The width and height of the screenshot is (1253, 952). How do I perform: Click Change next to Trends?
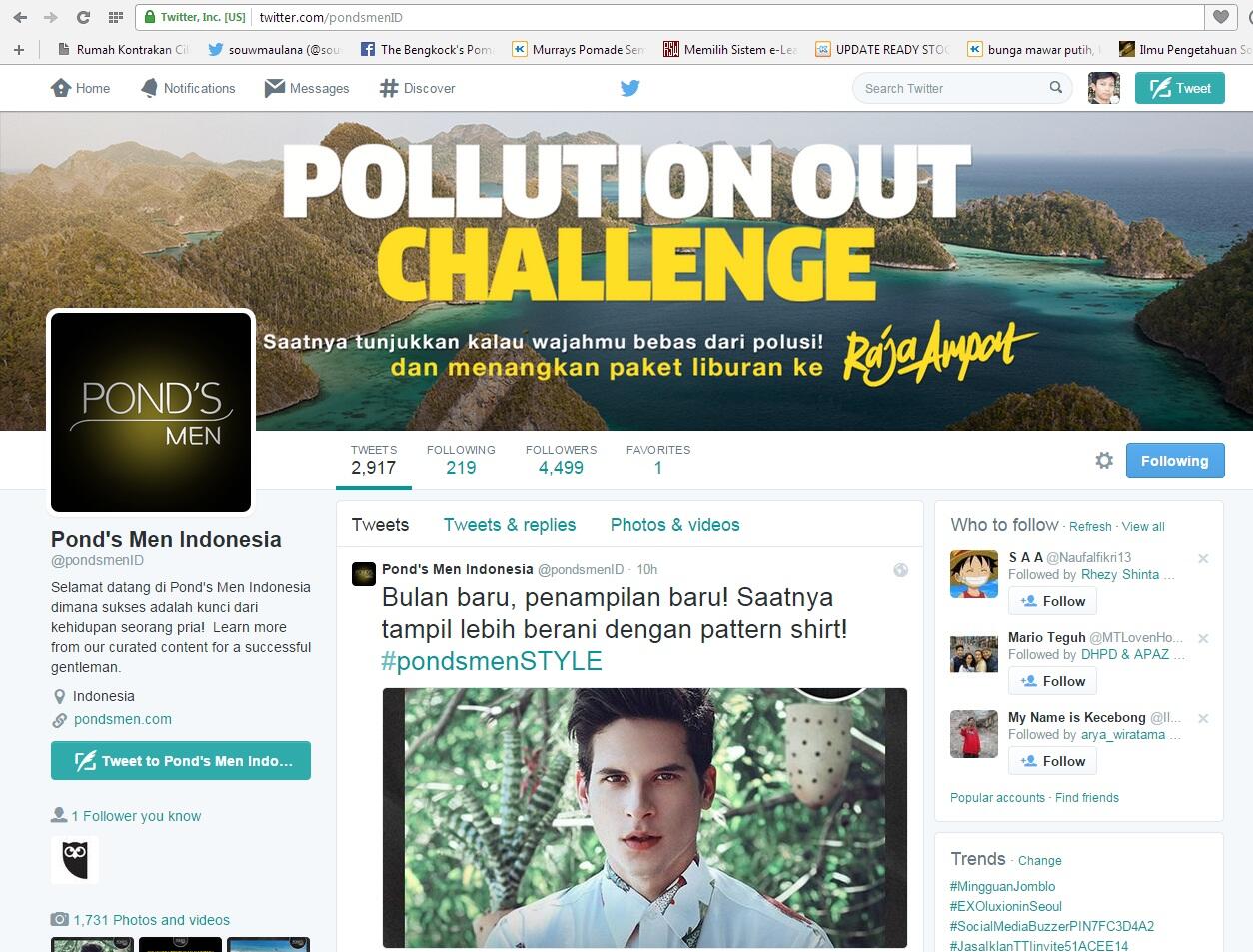pyautogui.click(x=1039, y=861)
